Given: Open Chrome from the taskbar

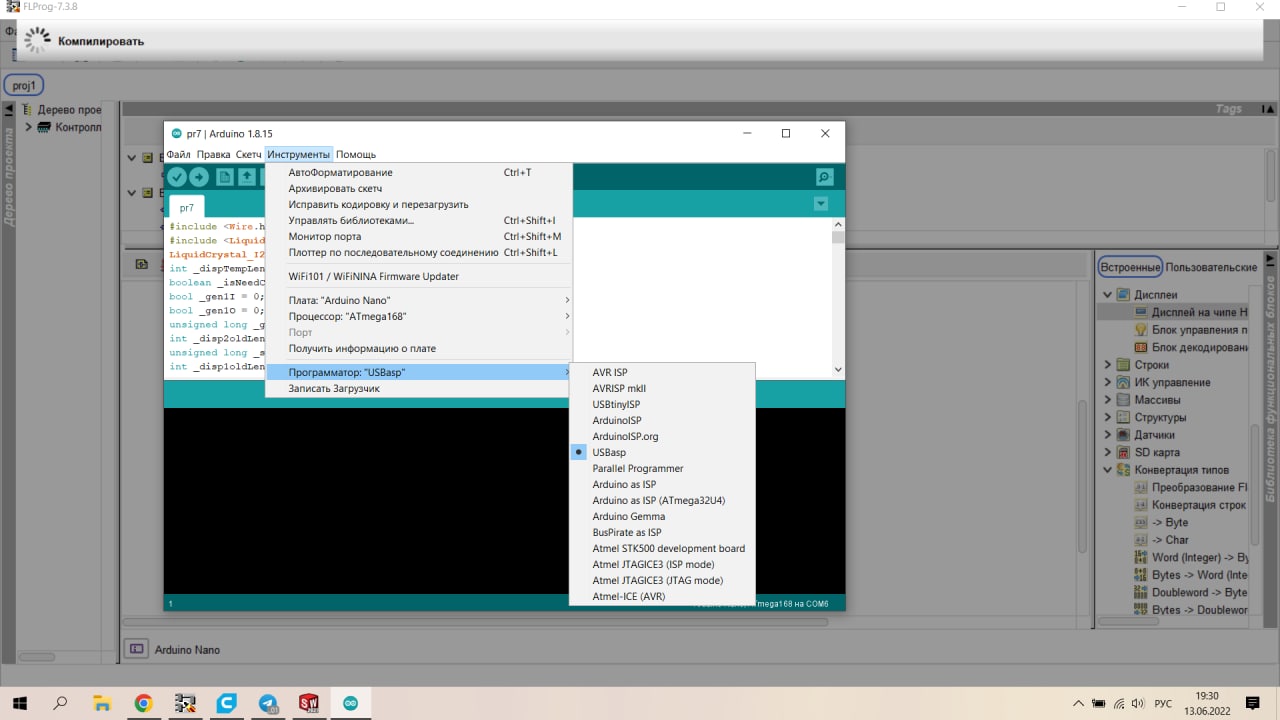Looking at the screenshot, I should (x=143, y=703).
